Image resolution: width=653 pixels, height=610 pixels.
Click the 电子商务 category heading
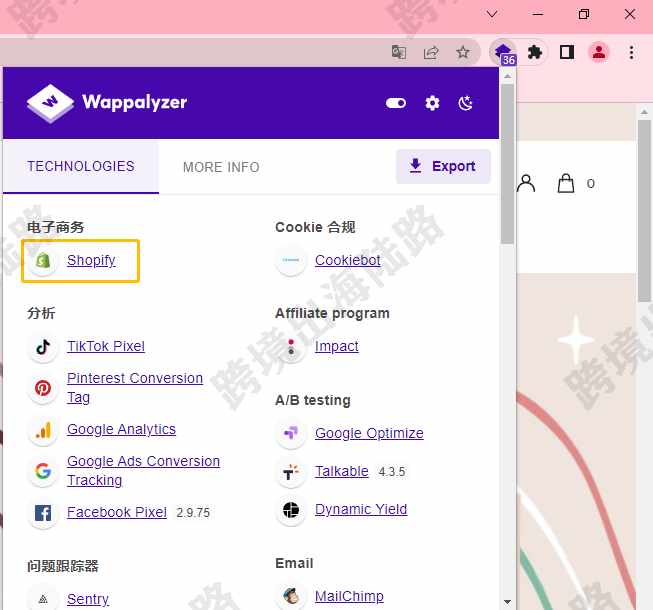[55, 227]
